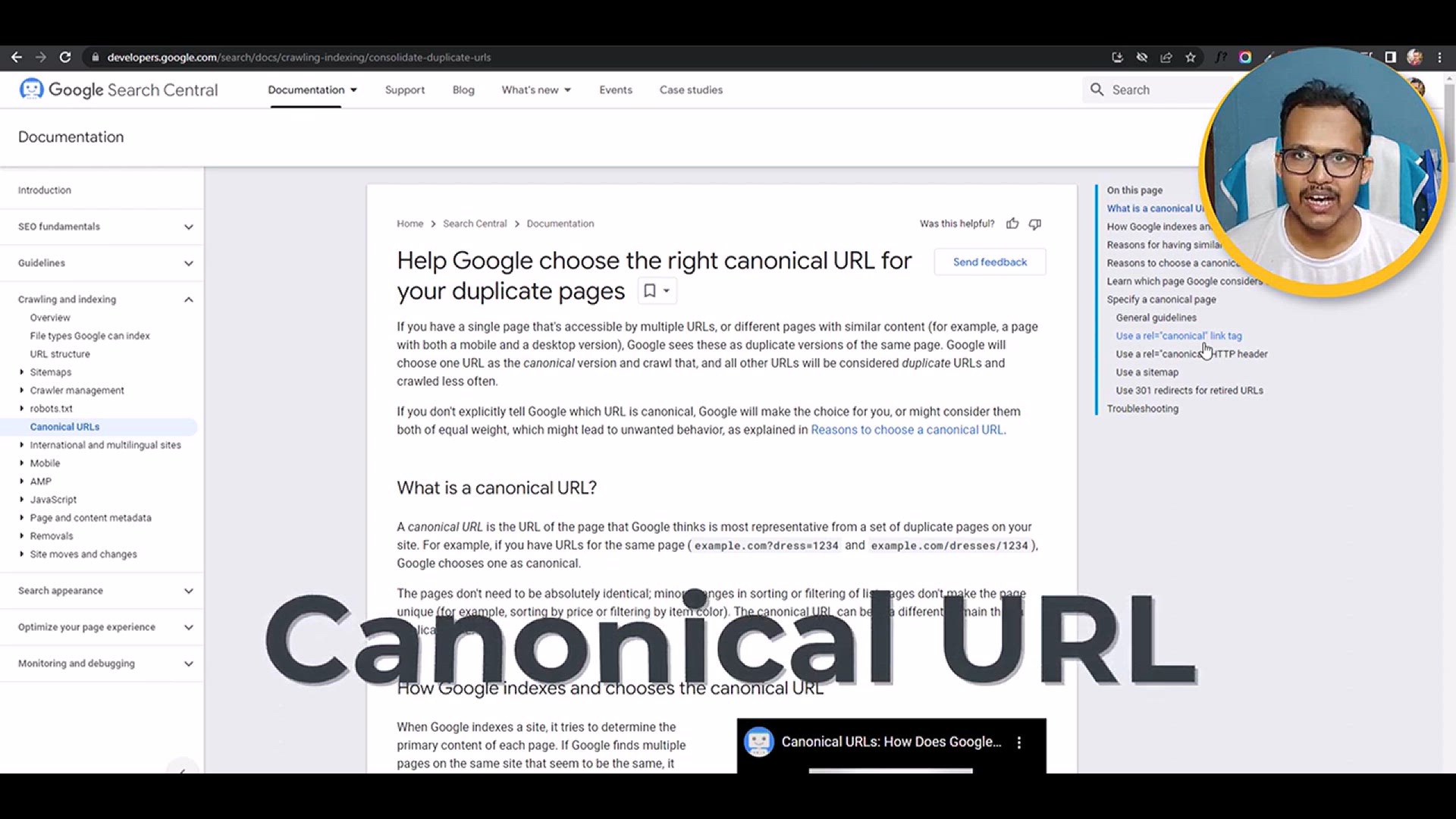The image size is (1456, 819).
Task: Select Introduction in the left sidebar
Action: click(45, 190)
